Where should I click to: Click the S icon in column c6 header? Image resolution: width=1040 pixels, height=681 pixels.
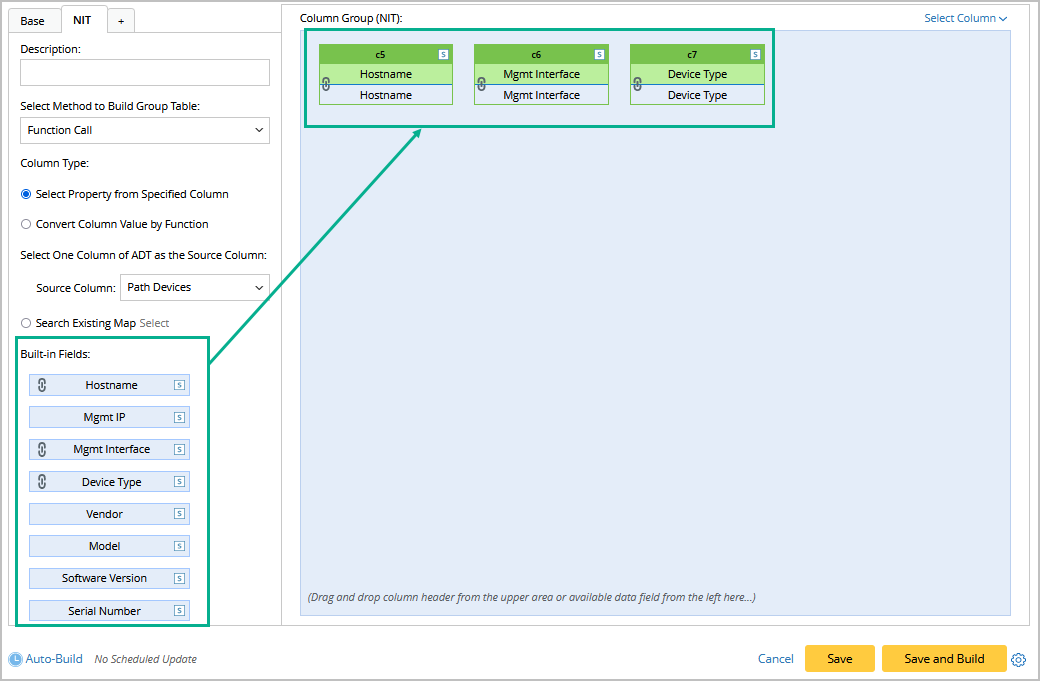pos(600,54)
